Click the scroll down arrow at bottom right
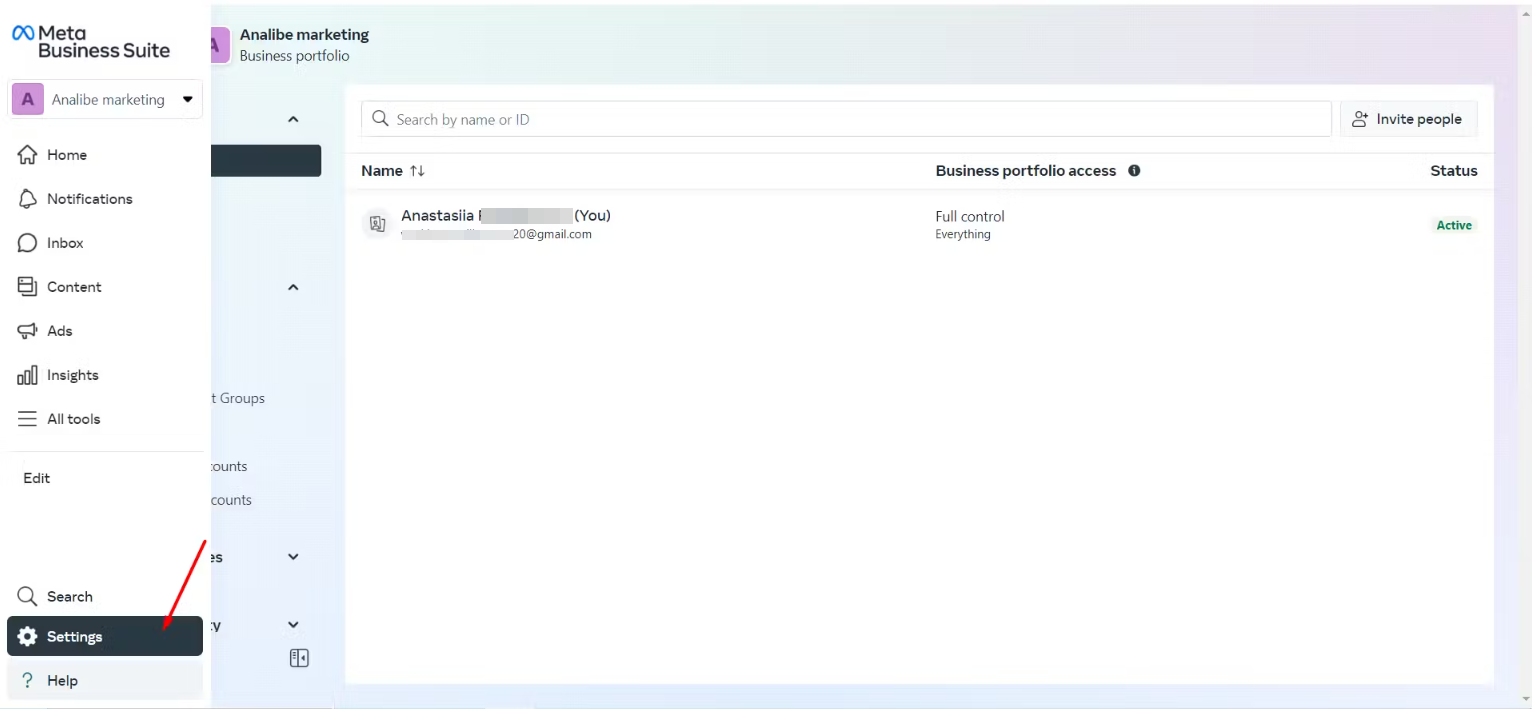Image resolution: width=1532 pixels, height=709 pixels. click(x=1524, y=700)
